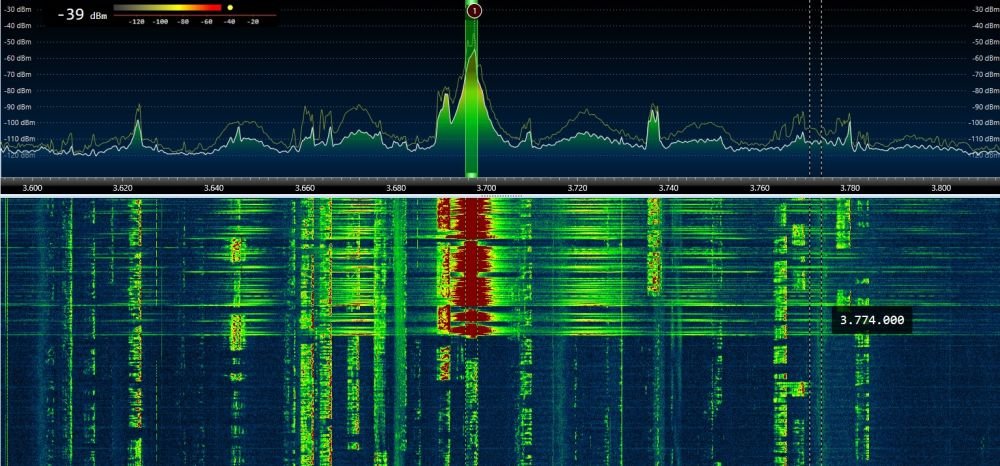
Task: Click the green VFO passband base on ruler
Action: click(472, 175)
